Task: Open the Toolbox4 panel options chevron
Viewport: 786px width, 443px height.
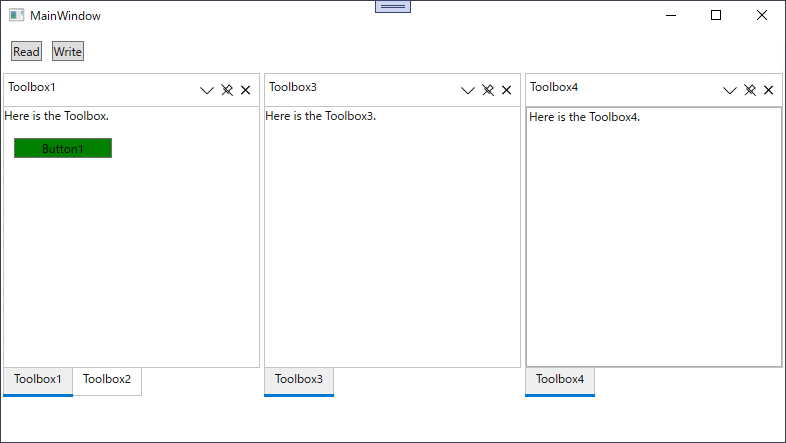Action: tap(730, 90)
